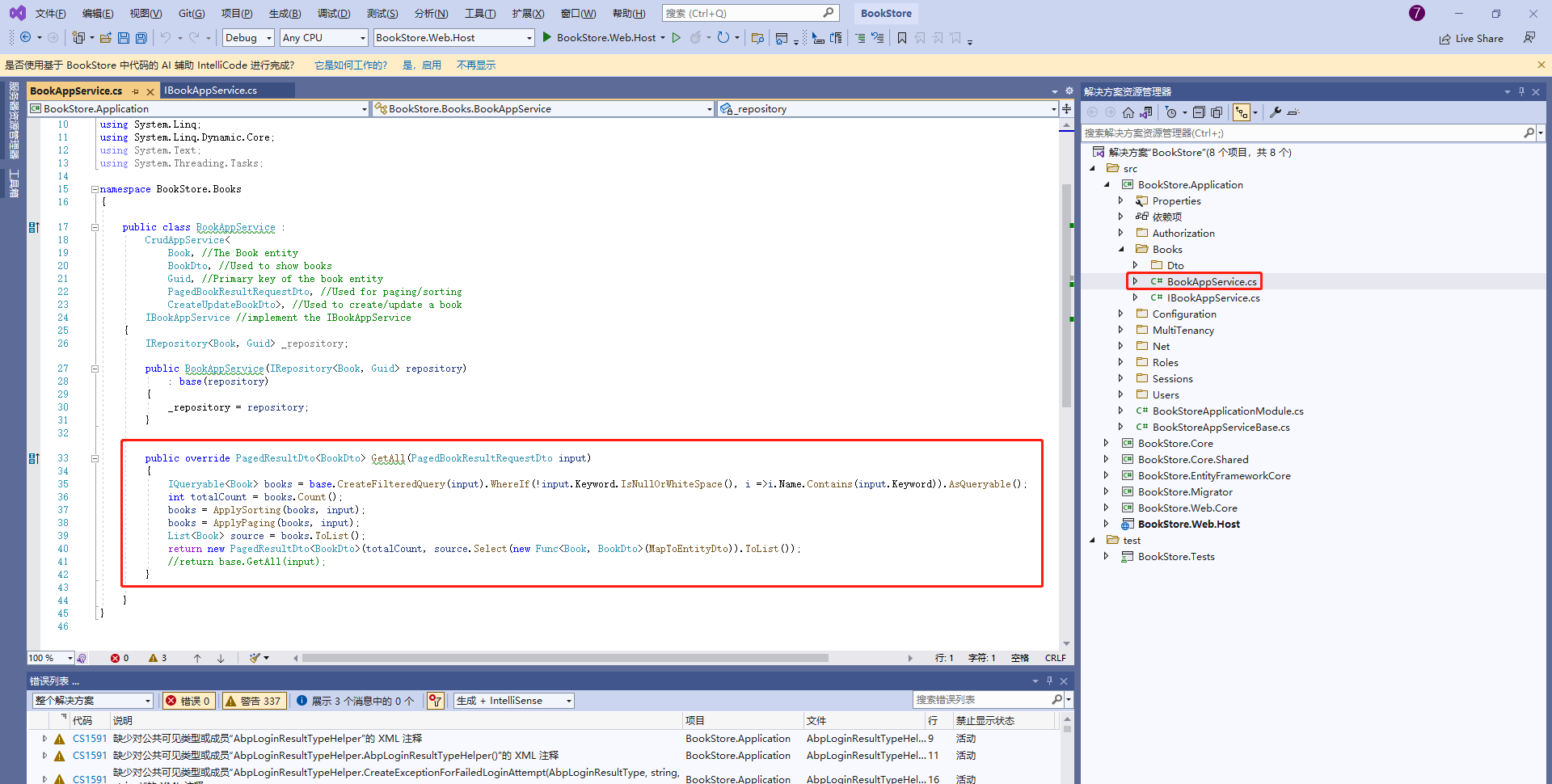
Task: Click the IntelliCode how-it-works link
Action: (350, 65)
